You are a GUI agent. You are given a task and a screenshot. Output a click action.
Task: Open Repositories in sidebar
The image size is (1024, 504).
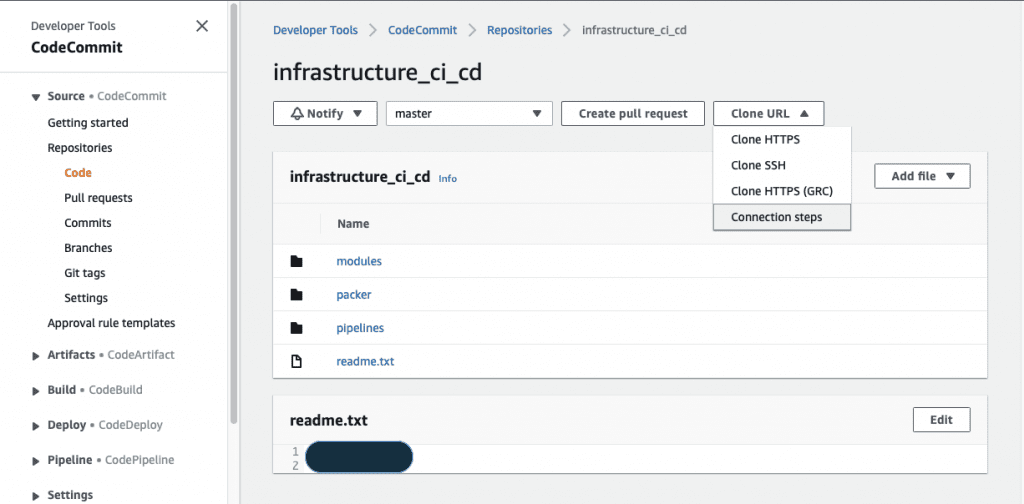click(x=80, y=148)
